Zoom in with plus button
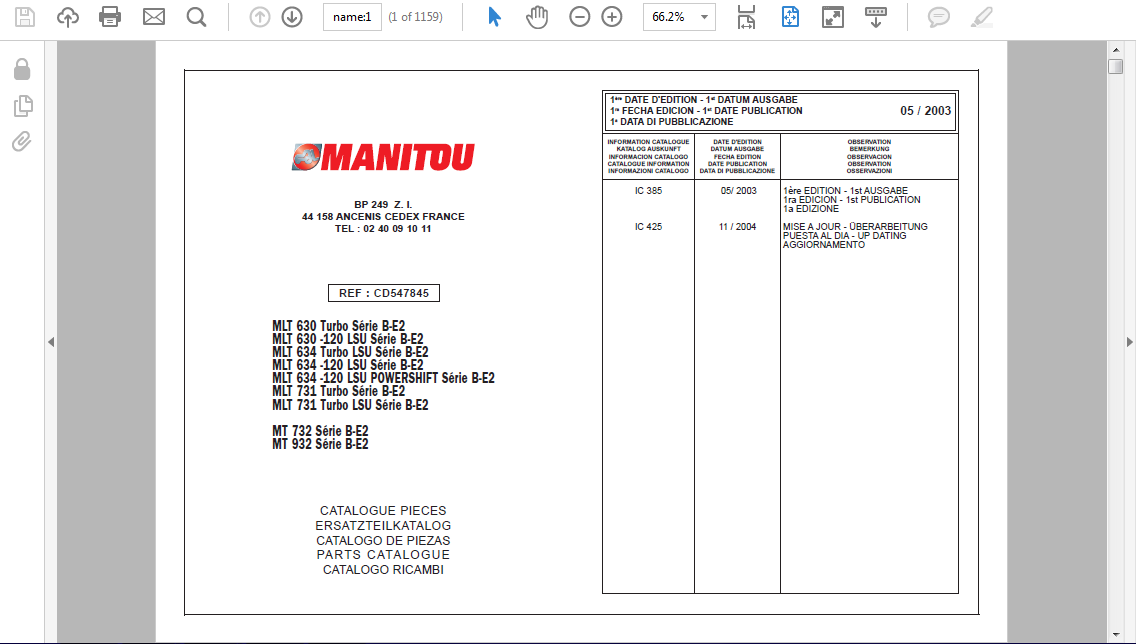1136x644 pixels. click(612, 17)
